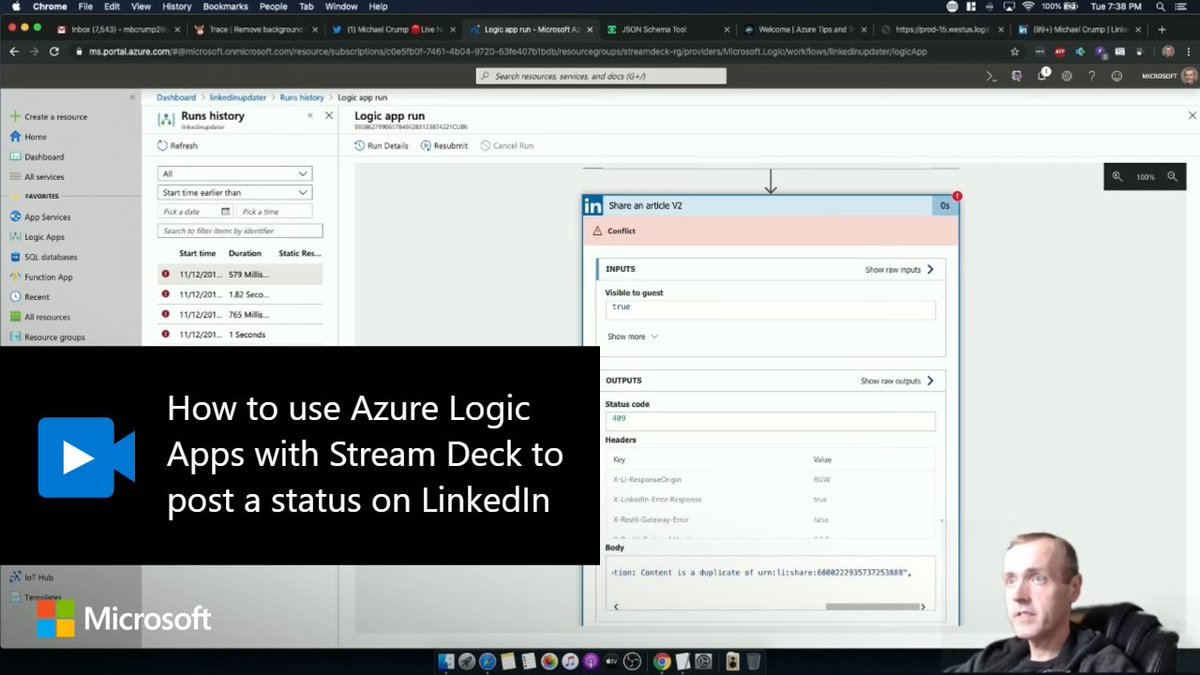Click the zoom out magnifier icon
Screen dimensions: 1200x675
pyautogui.click(x=1172, y=177)
